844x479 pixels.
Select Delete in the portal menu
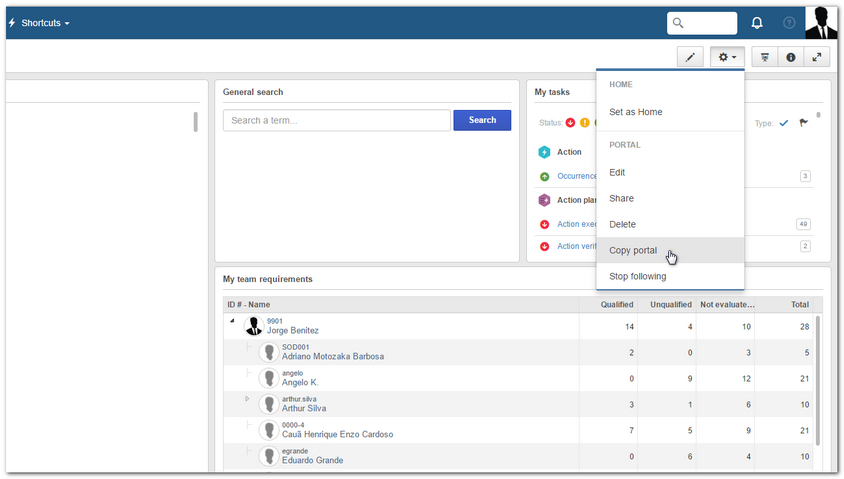(670, 224)
